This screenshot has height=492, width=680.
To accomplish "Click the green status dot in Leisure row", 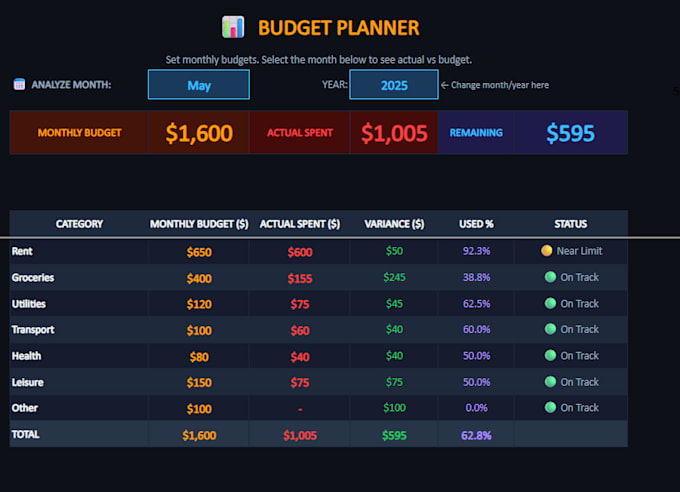I will coord(550,382).
